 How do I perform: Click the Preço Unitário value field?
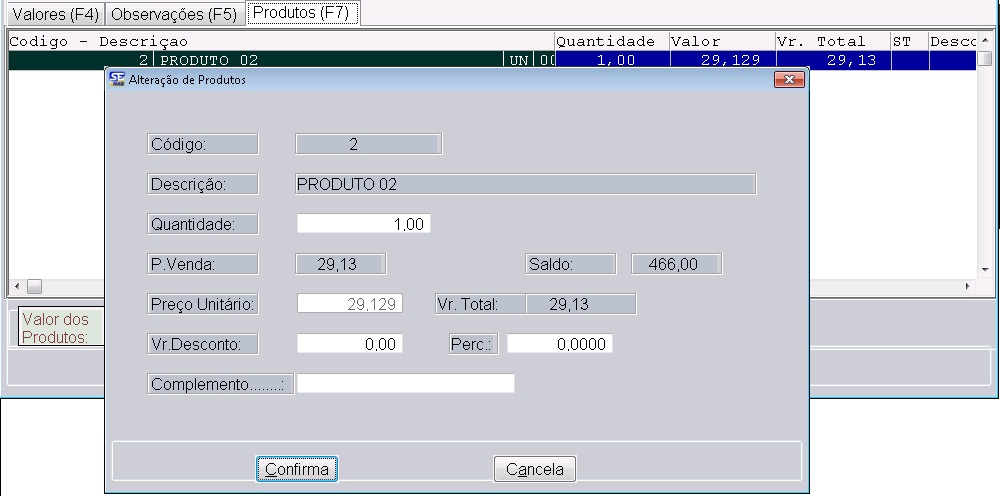coord(350,304)
